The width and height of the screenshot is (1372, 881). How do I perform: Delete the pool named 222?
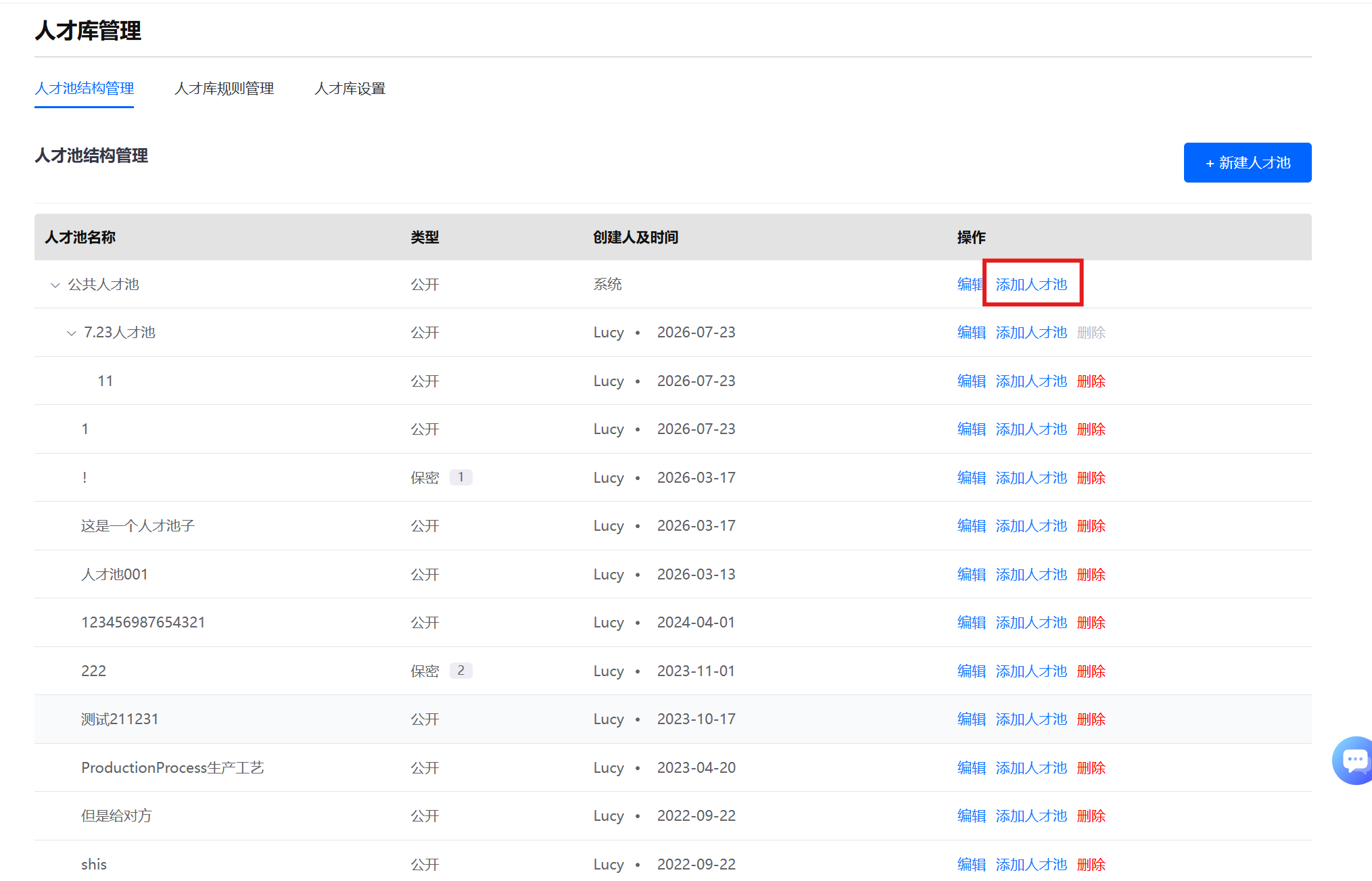[1091, 671]
